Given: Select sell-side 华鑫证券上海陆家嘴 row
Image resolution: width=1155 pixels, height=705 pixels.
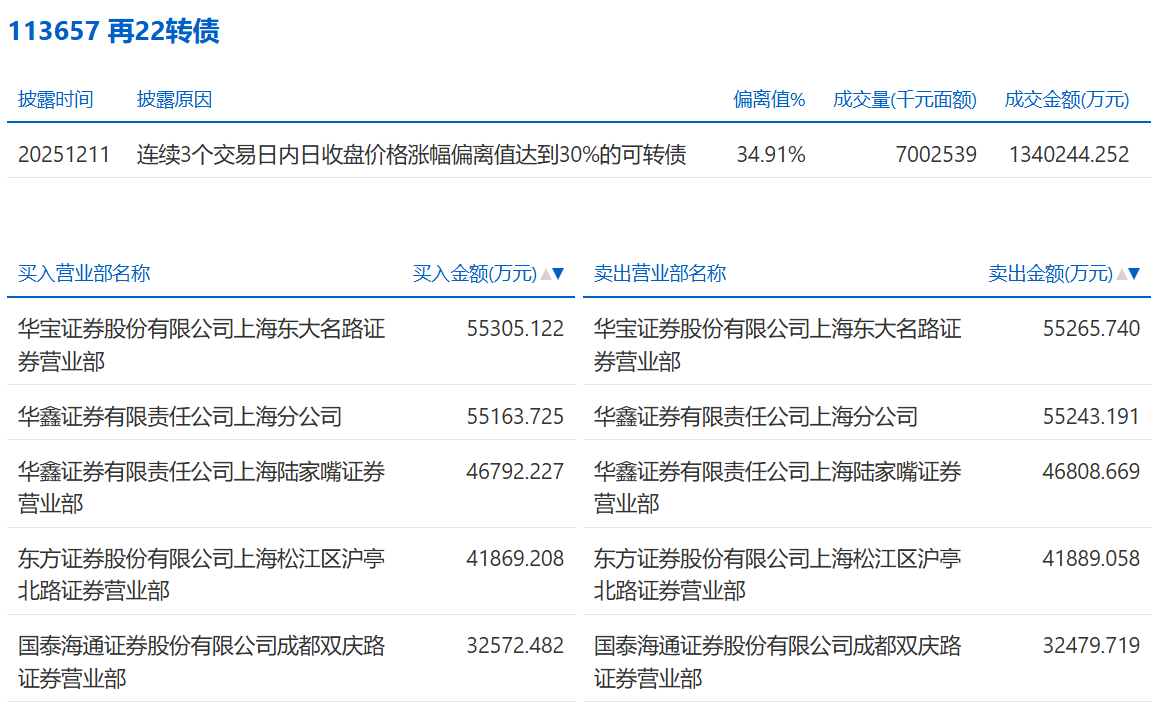Looking at the screenshot, I should pyautogui.click(x=867, y=487).
